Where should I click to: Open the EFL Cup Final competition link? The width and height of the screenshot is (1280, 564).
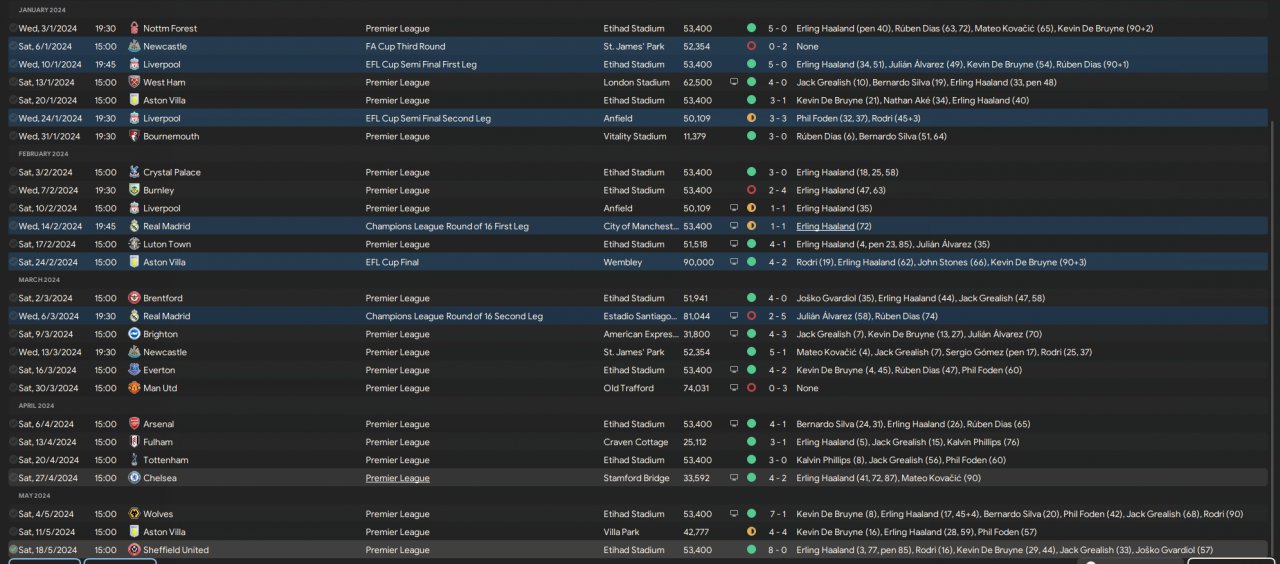click(392, 262)
